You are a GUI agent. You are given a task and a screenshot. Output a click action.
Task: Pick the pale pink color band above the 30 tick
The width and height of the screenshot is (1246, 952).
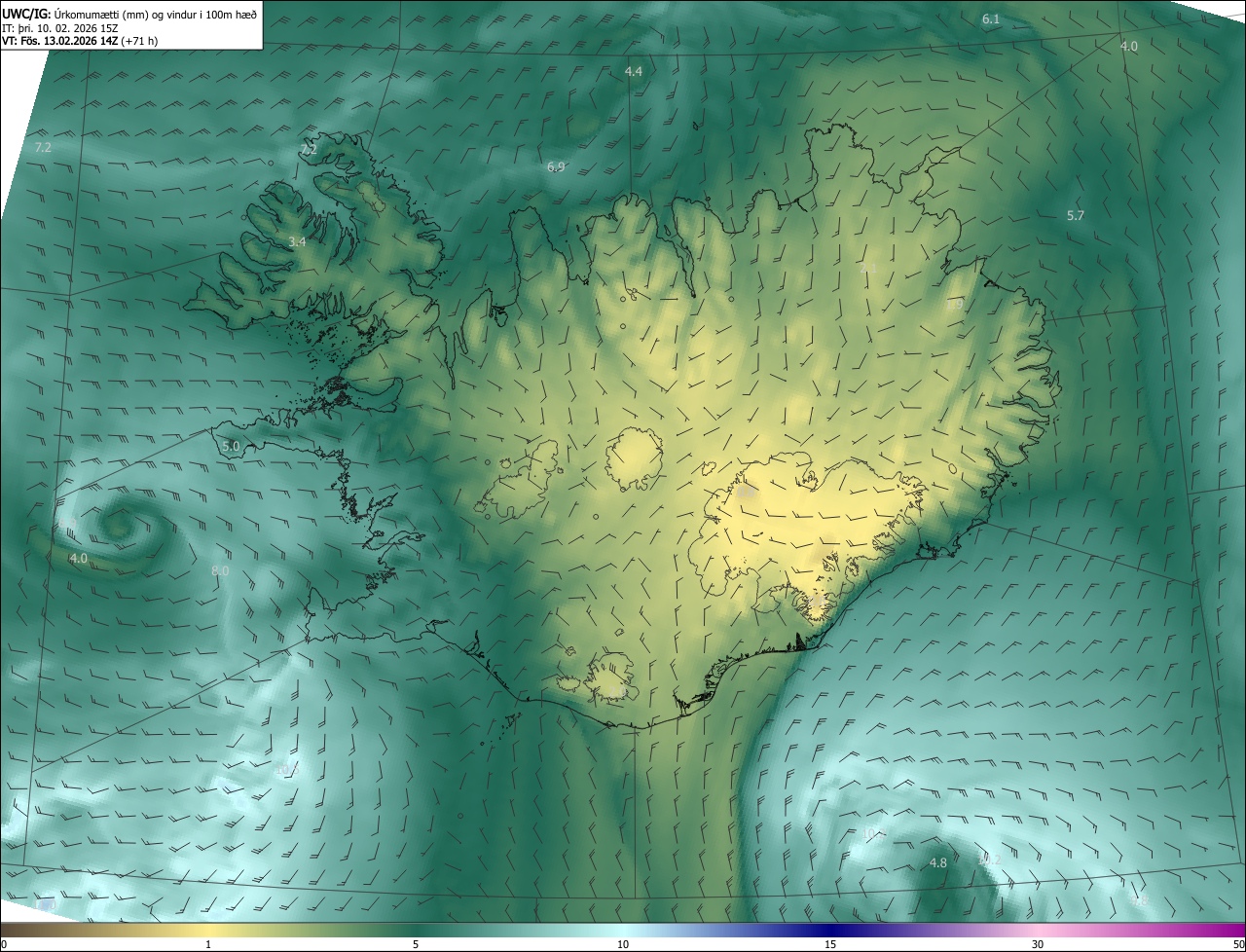1038,930
